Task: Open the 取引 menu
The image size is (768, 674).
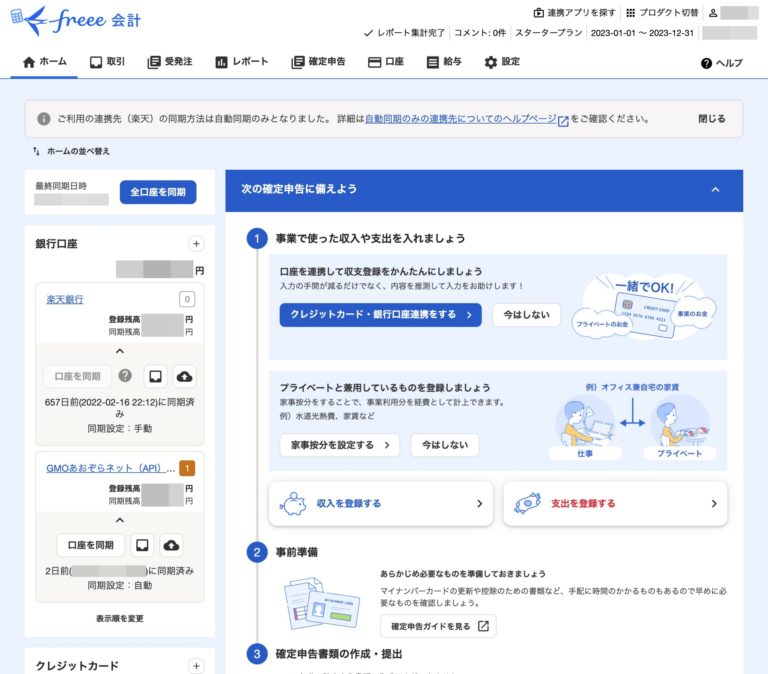Action: click(x=107, y=62)
